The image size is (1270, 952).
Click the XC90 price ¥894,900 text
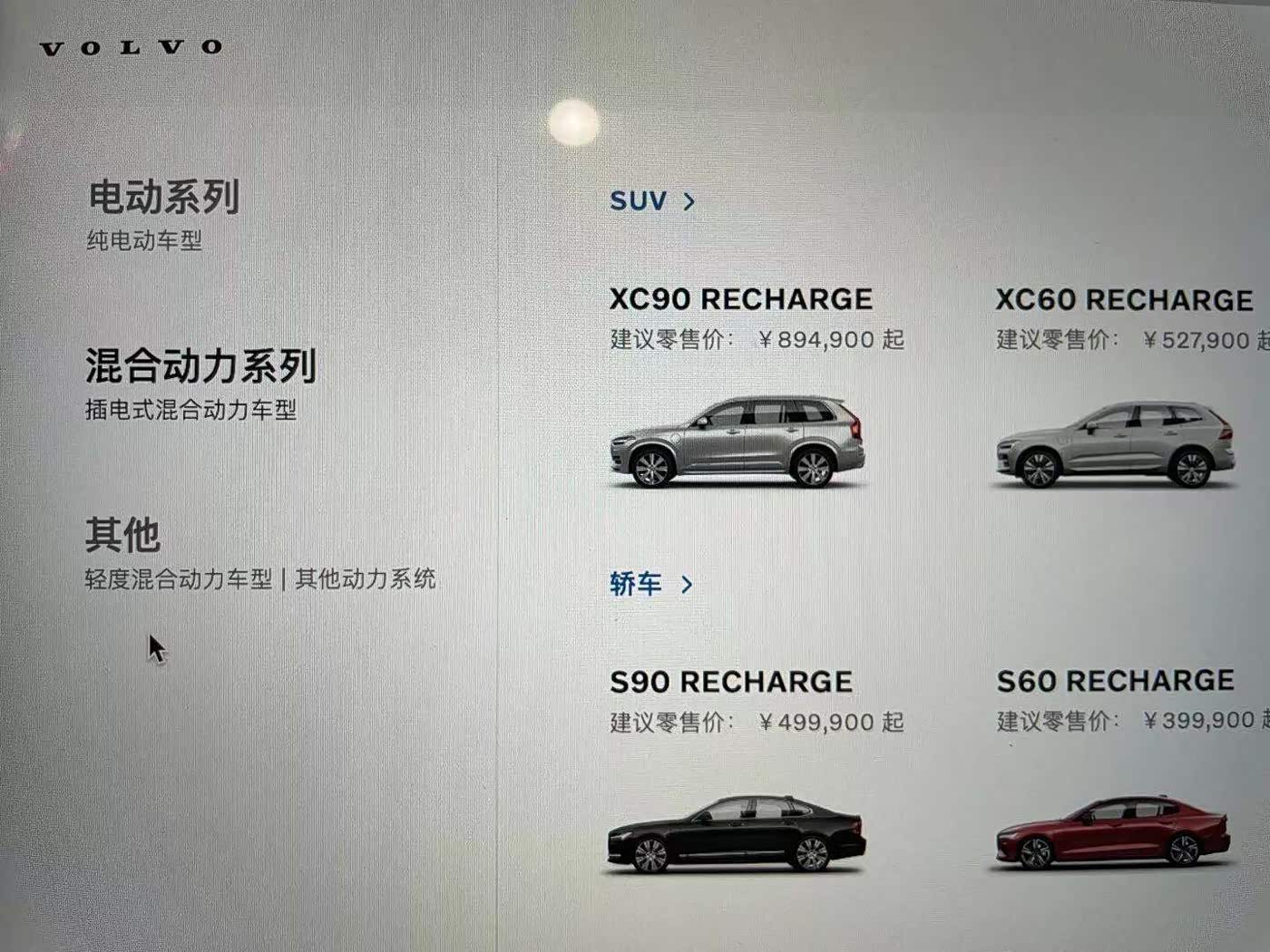(816, 340)
